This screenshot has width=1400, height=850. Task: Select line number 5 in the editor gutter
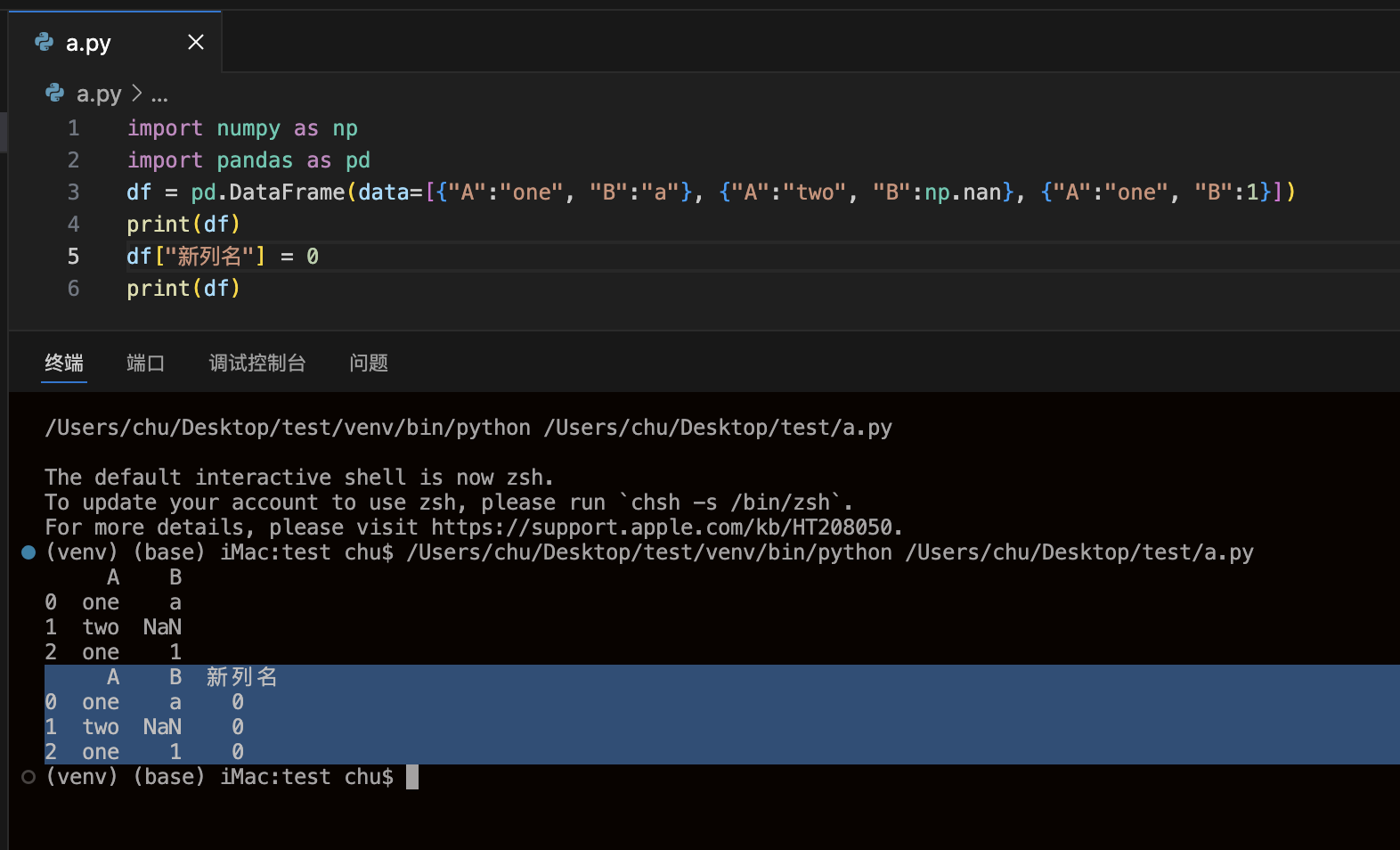(73, 257)
